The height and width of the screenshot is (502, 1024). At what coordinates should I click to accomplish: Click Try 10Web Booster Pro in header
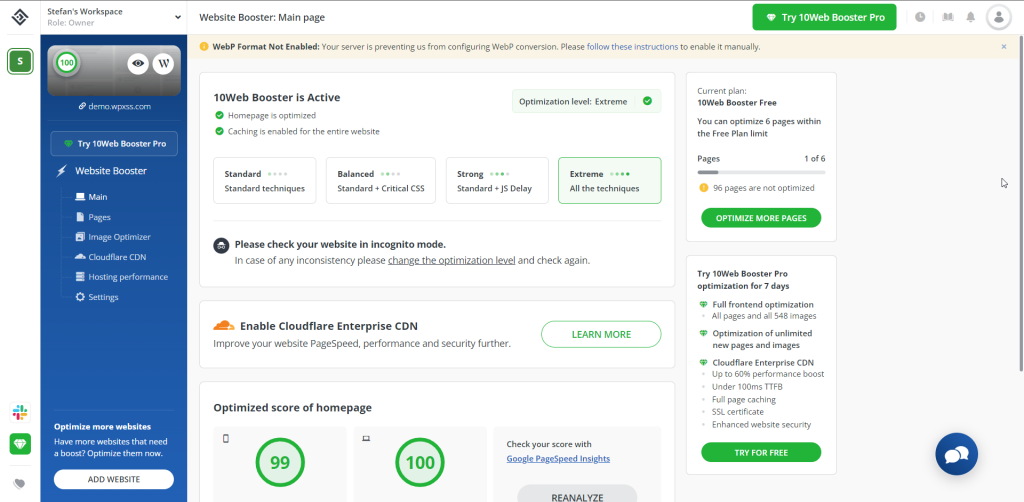coord(824,18)
